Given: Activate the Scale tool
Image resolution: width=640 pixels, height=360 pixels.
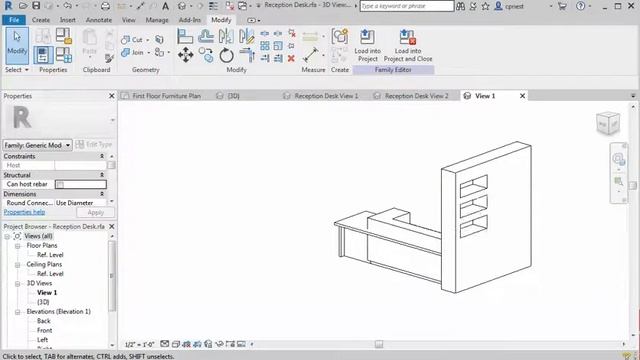Looking at the screenshot, I should (278, 45).
